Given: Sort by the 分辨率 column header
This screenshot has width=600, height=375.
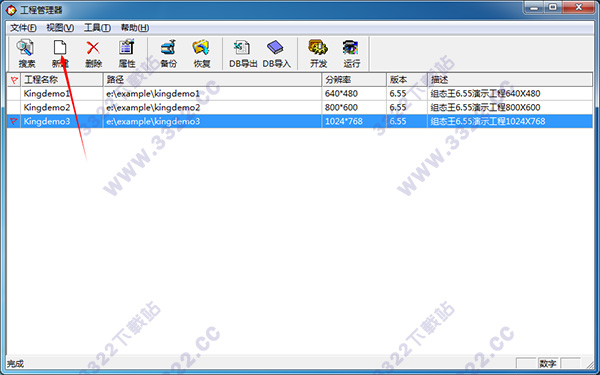Looking at the screenshot, I should coord(354,80).
